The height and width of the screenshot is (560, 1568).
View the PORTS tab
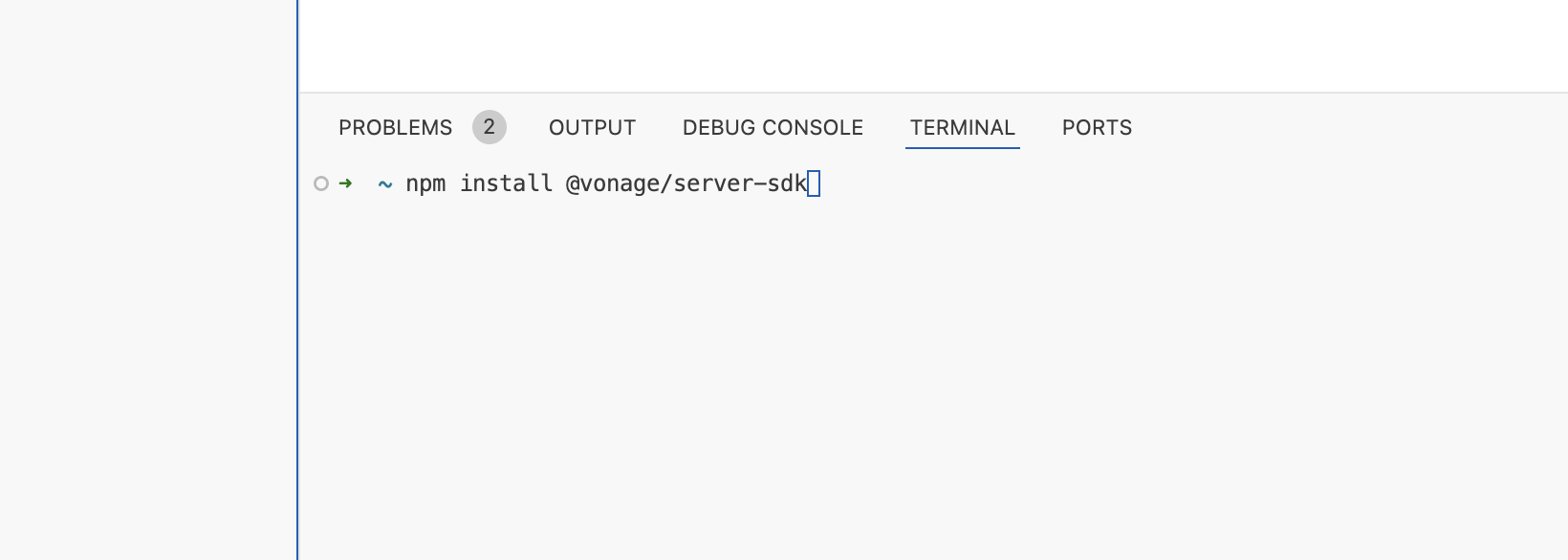click(x=1096, y=126)
